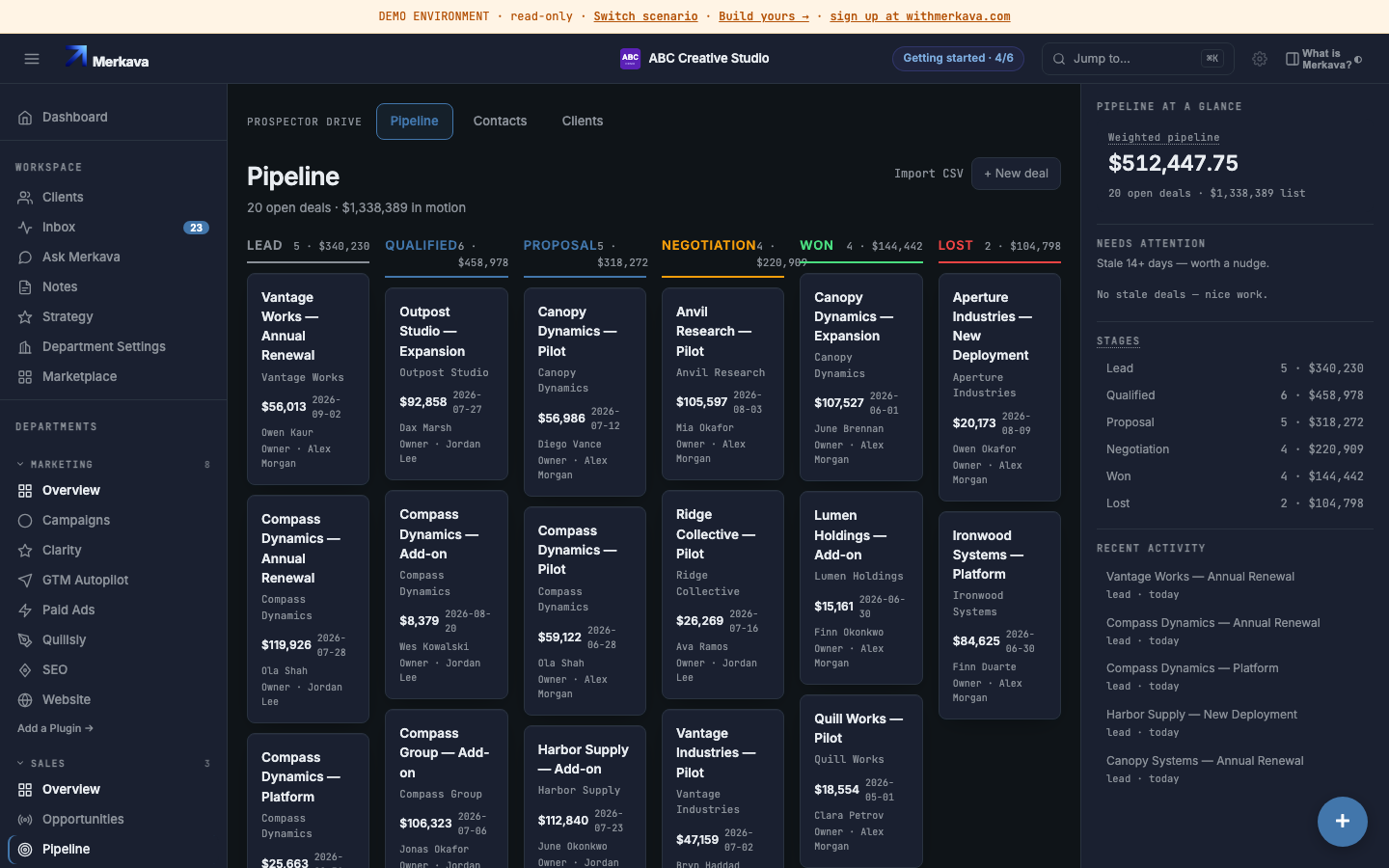This screenshot has width=1389, height=868.
Task: Click the Clients people icon
Action: click(x=25, y=198)
